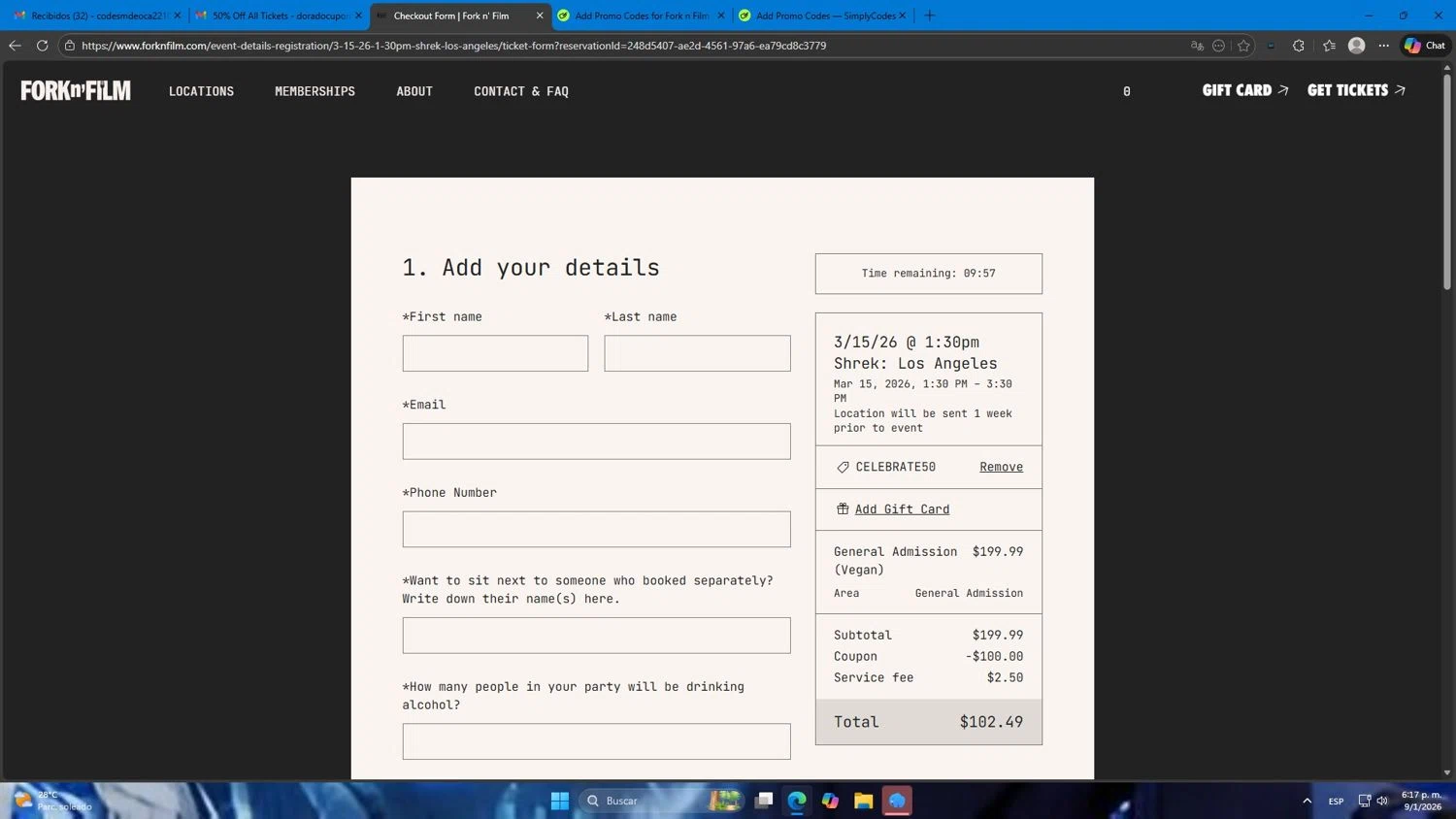Focus the Email input field
This screenshot has height=819, width=1456.
point(596,442)
